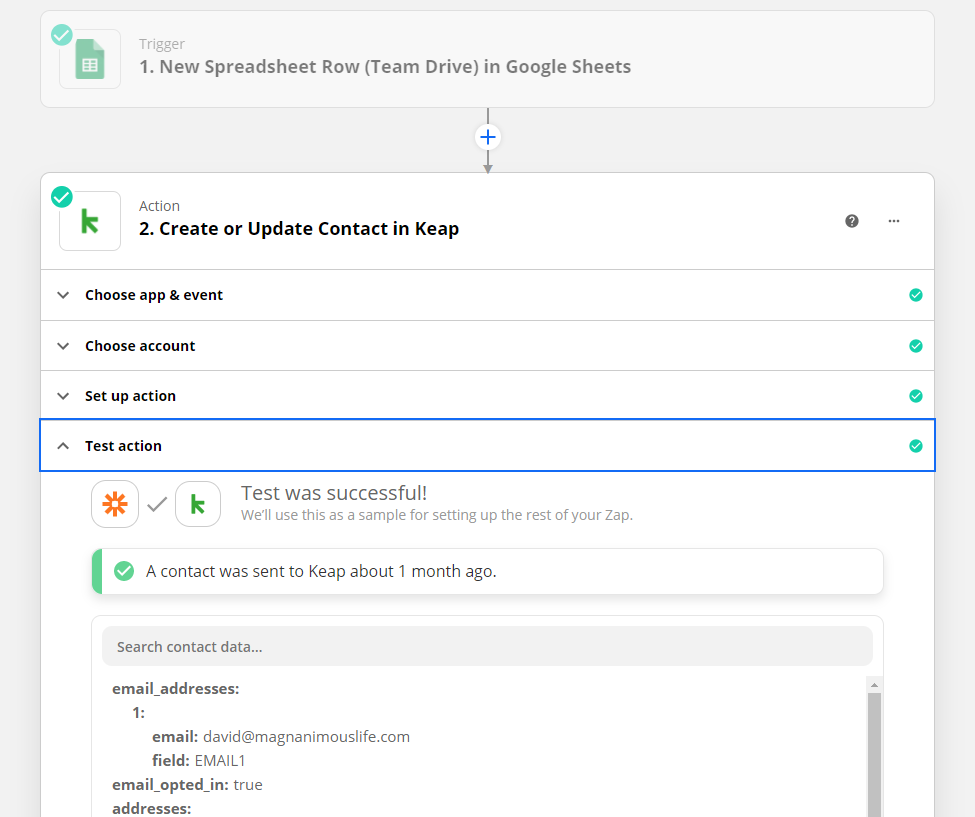Viewport: 975px width, 817px height.
Task: Collapse the Test action section chevron
Action: point(64,446)
